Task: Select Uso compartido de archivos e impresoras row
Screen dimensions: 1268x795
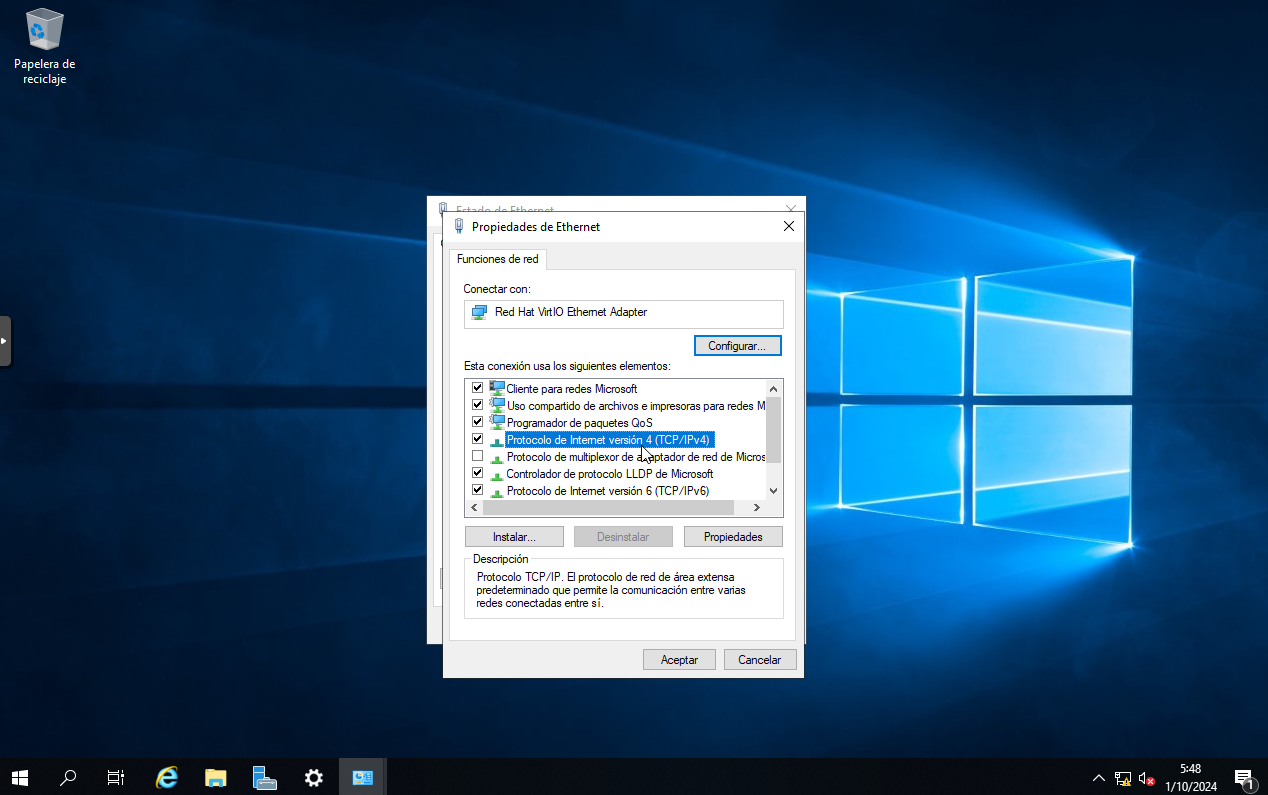Action: pyautogui.click(x=636, y=405)
